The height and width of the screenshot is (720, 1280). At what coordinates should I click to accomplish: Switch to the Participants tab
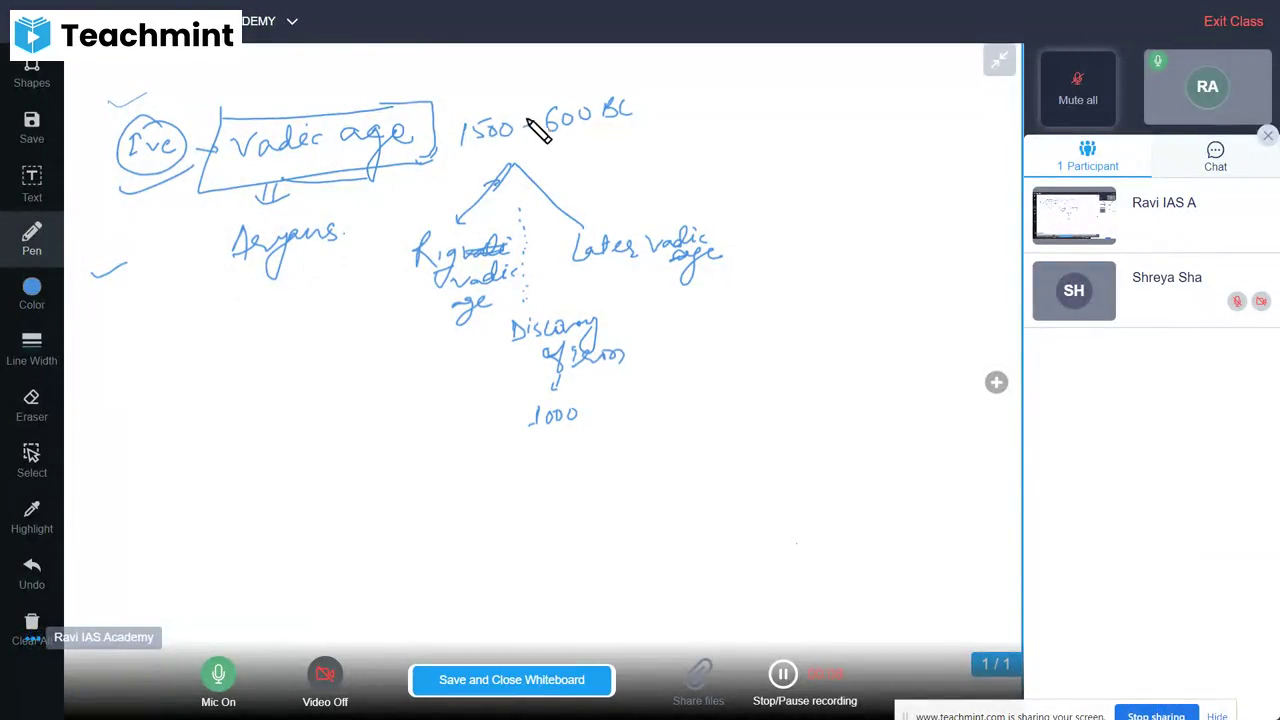coord(1088,156)
